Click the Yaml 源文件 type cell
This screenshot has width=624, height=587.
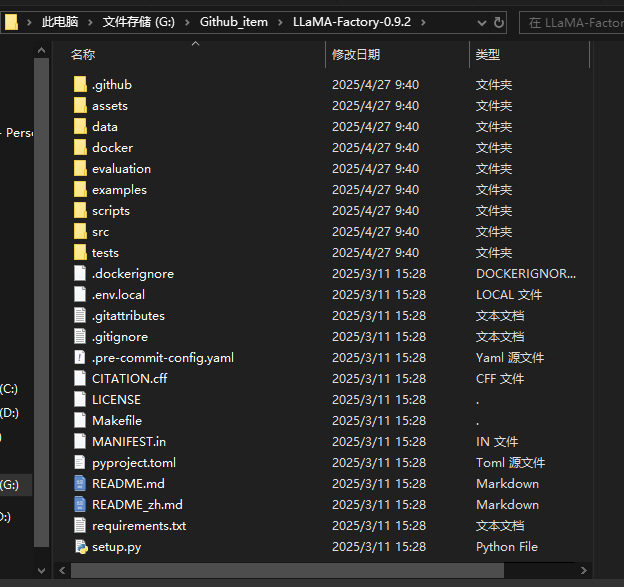pyautogui.click(x=510, y=358)
